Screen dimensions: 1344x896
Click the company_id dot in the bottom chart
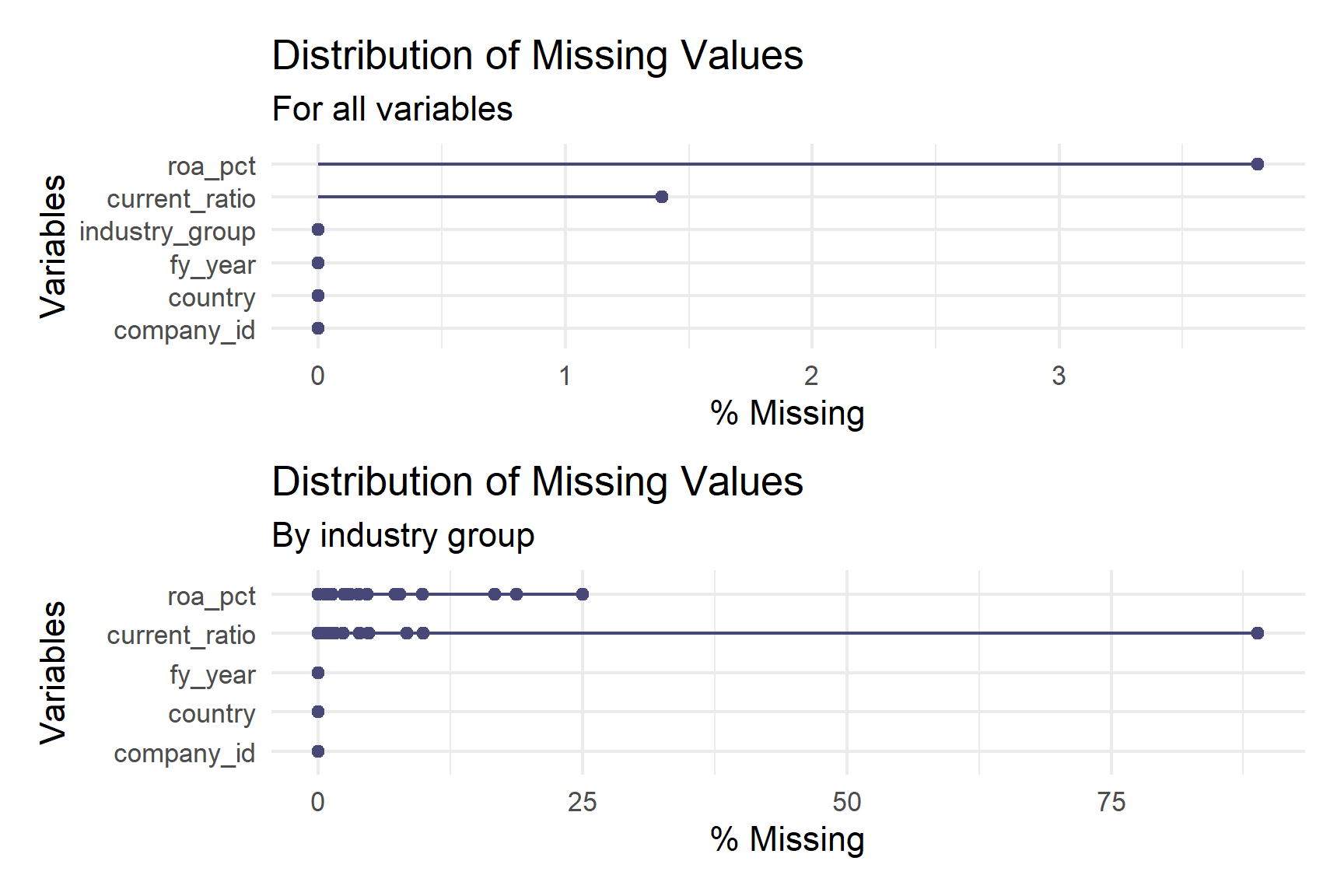pos(318,751)
